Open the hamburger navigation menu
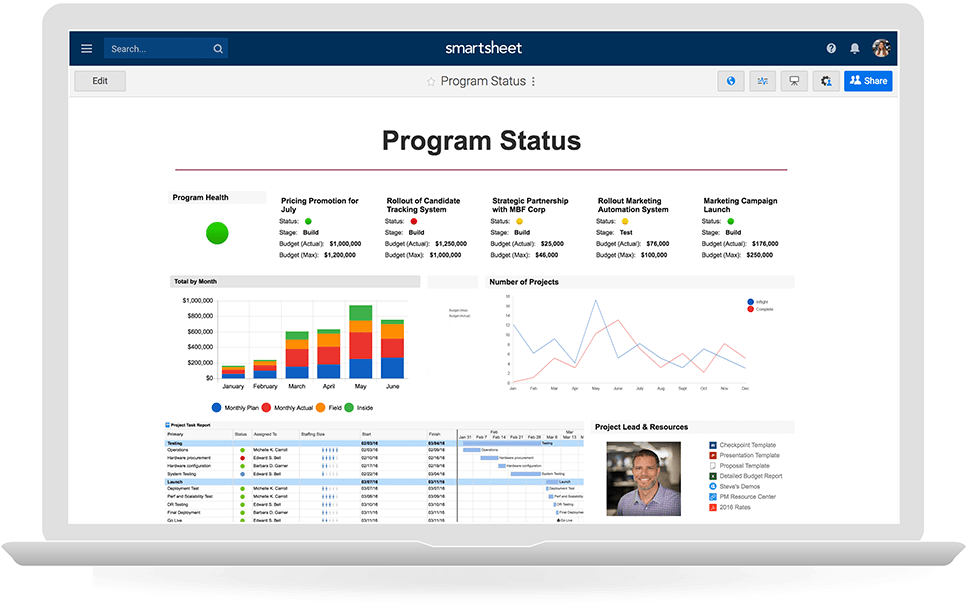Image resolution: width=967 pixels, height=604 pixels. pos(87,48)
